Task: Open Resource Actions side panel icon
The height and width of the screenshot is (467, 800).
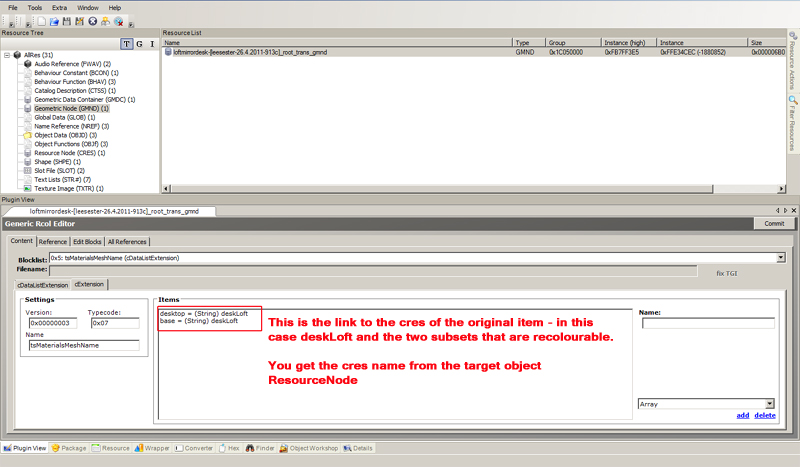Action: (x=793, y=59)
